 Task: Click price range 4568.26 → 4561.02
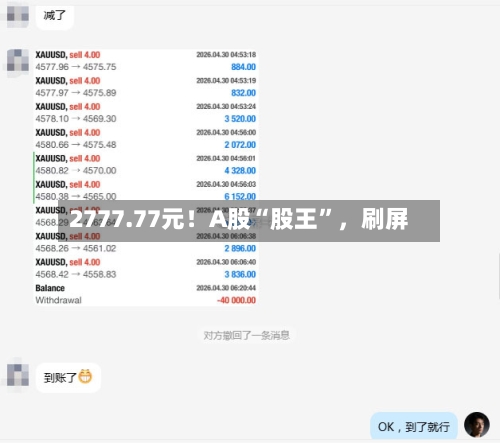[x=76, y=248]
